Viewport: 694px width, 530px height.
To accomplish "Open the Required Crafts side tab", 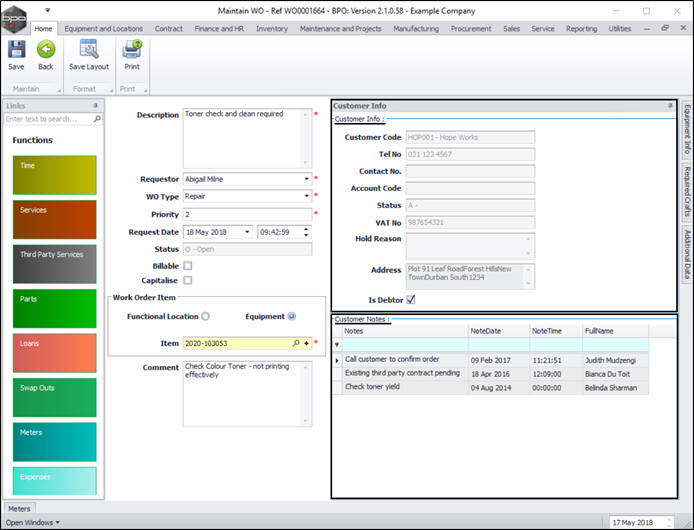I will (x=687, y=192).
